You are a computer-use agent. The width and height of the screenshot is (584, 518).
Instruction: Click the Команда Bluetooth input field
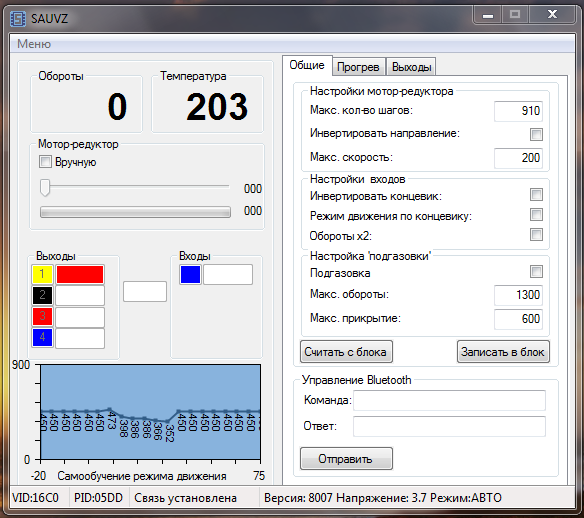tap(449, 400)
